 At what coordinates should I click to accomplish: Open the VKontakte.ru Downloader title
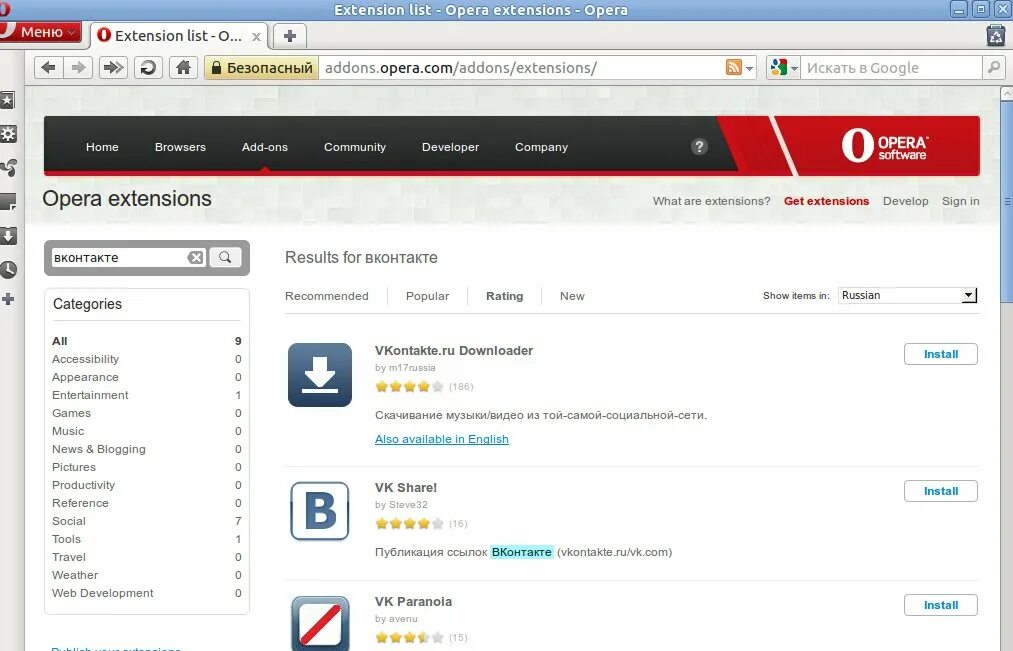(454, 351)
